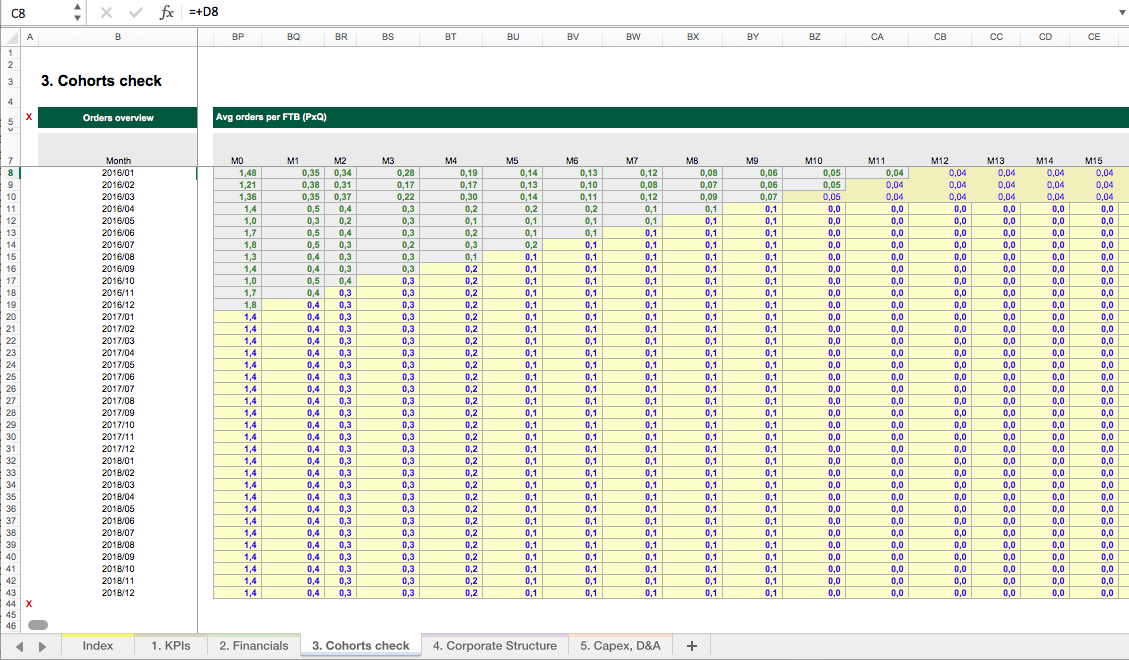Screen dimensions: 1129x660
Task: Click the M5 column label
Action: click(512, 161)
